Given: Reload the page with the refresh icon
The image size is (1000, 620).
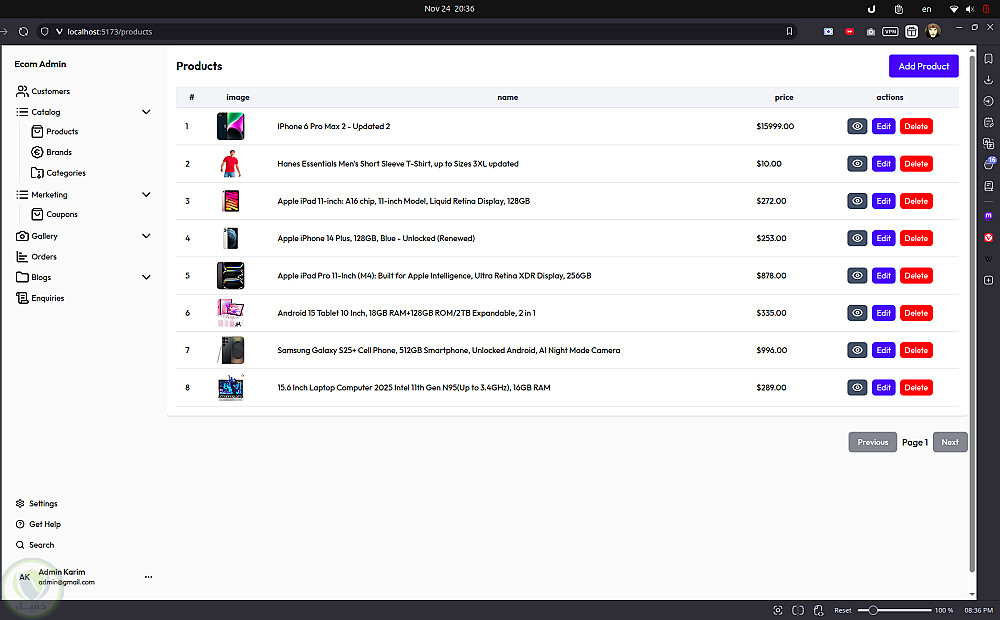Looking at the screenshot, I should pyautogui.click(x=24, y=31).
